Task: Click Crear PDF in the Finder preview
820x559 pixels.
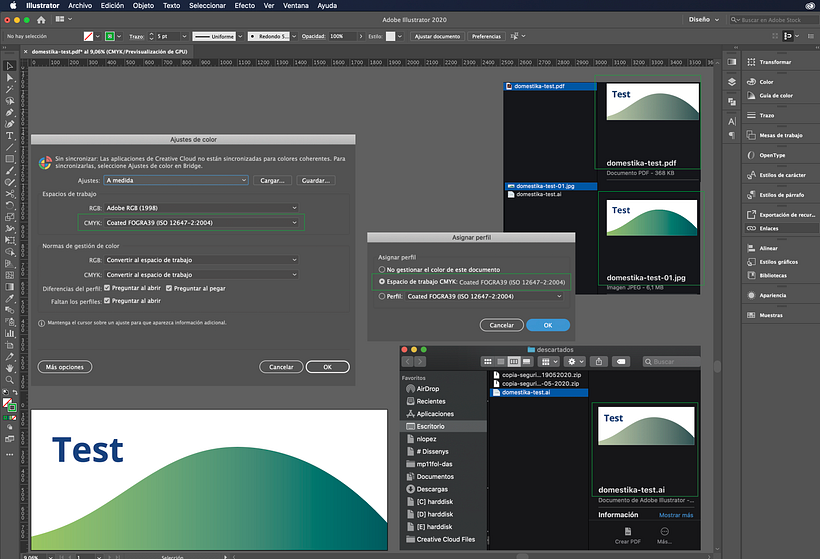Action: coord(628,535)
